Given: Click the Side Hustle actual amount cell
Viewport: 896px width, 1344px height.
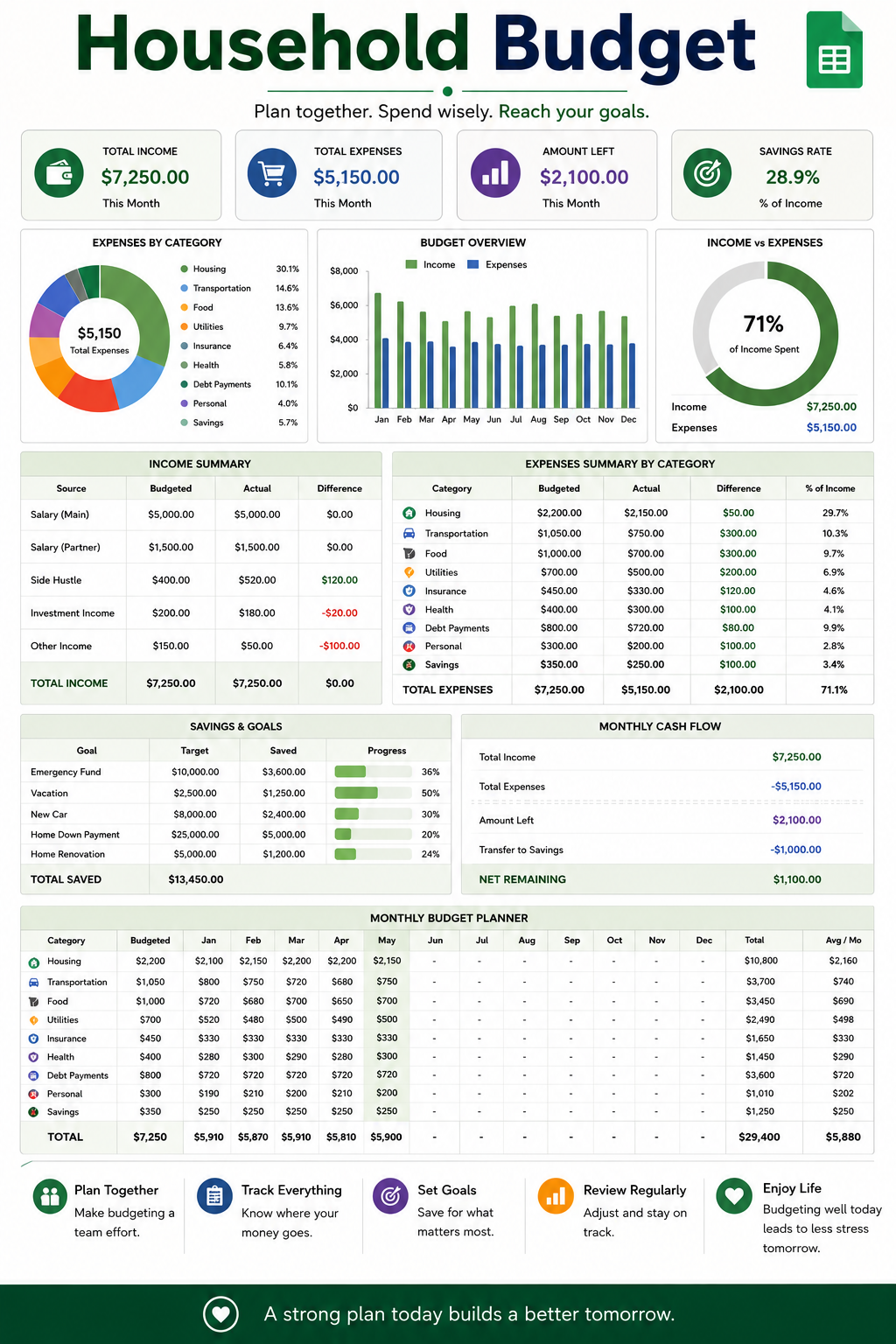Looking at the screenshot, I should pos(257,580).
